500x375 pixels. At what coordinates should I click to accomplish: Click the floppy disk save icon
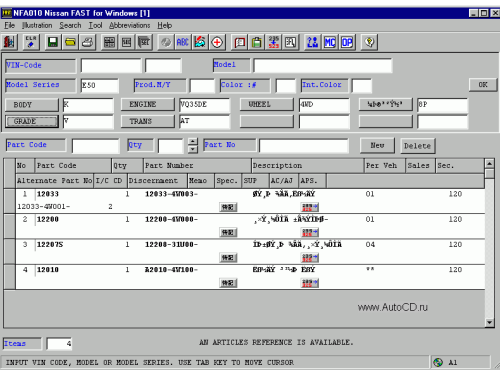(53, 42)
